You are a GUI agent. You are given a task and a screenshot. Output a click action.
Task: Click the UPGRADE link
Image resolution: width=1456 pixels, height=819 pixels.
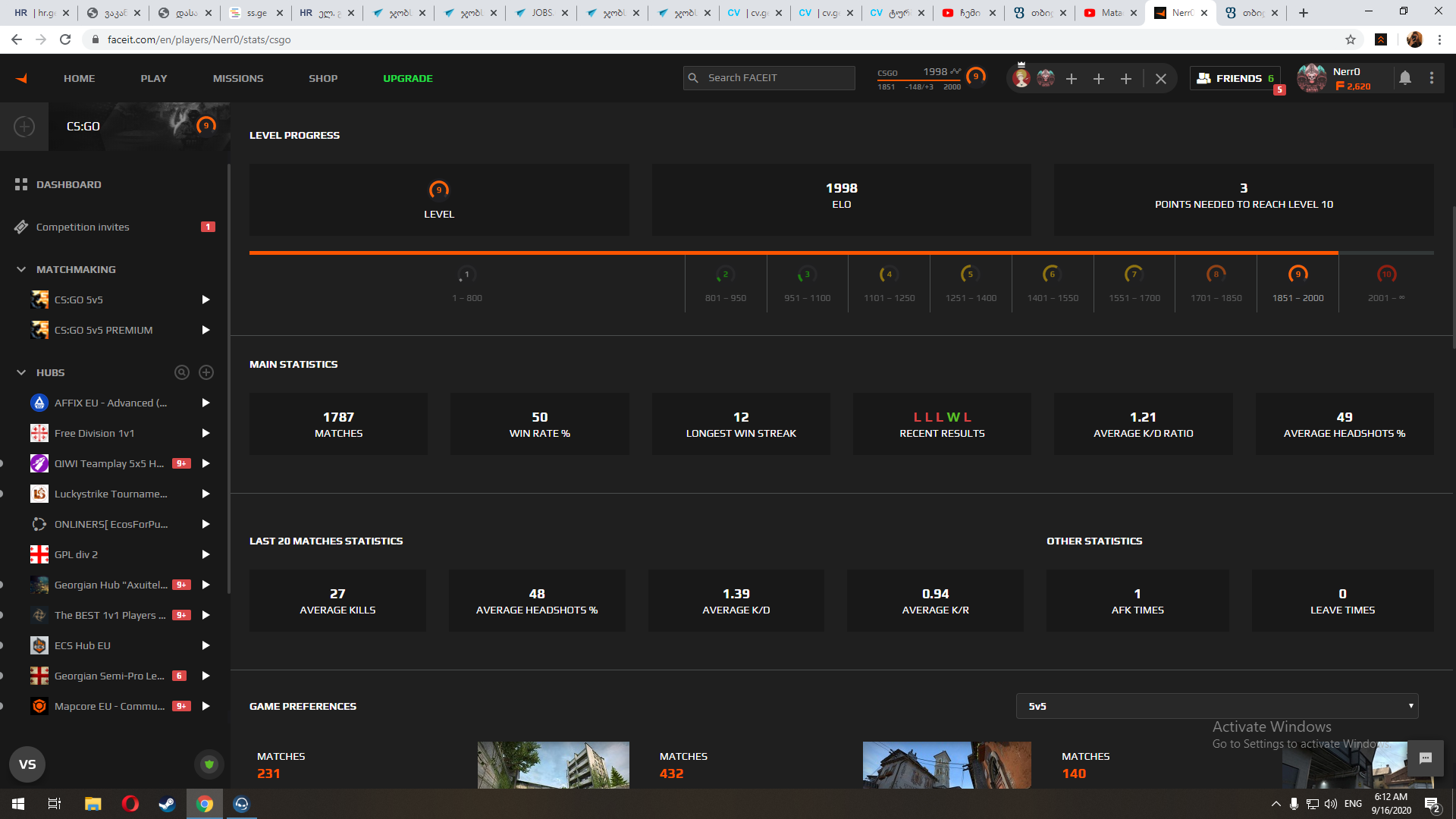click(408, 78)
